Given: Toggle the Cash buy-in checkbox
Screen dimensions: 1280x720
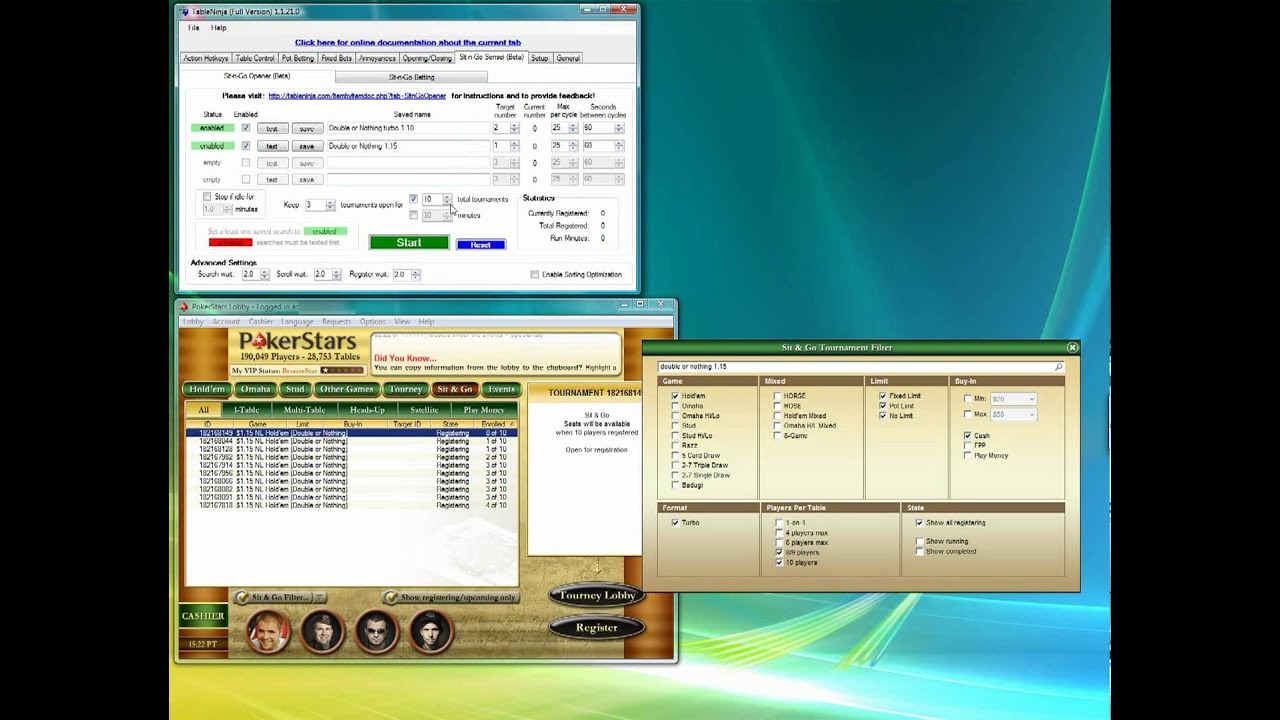Looking at the screenshot, I should (967, 436).
